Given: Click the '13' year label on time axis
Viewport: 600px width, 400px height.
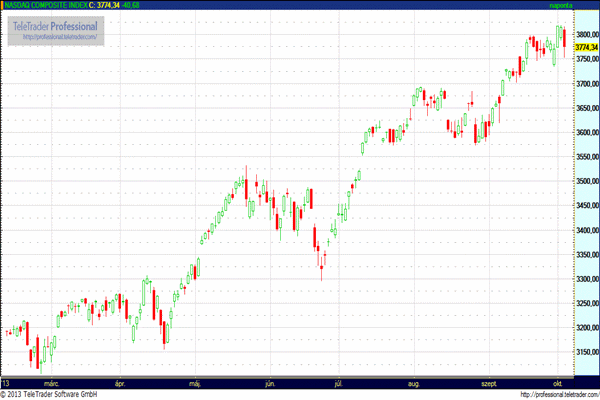Looking at the screenshot, I should (x=6, y=382).
